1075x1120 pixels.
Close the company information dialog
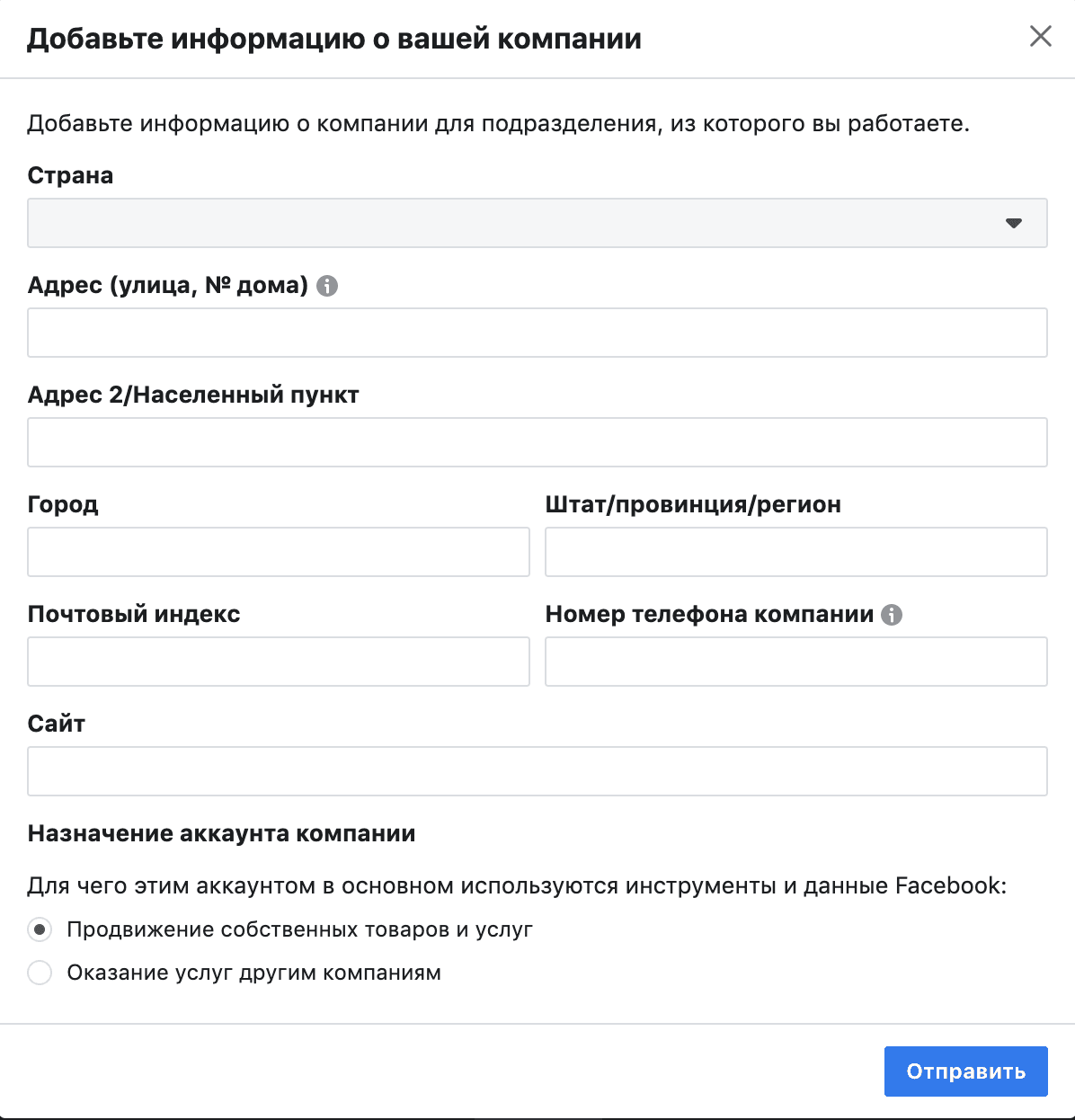[x=1040, y=36]
